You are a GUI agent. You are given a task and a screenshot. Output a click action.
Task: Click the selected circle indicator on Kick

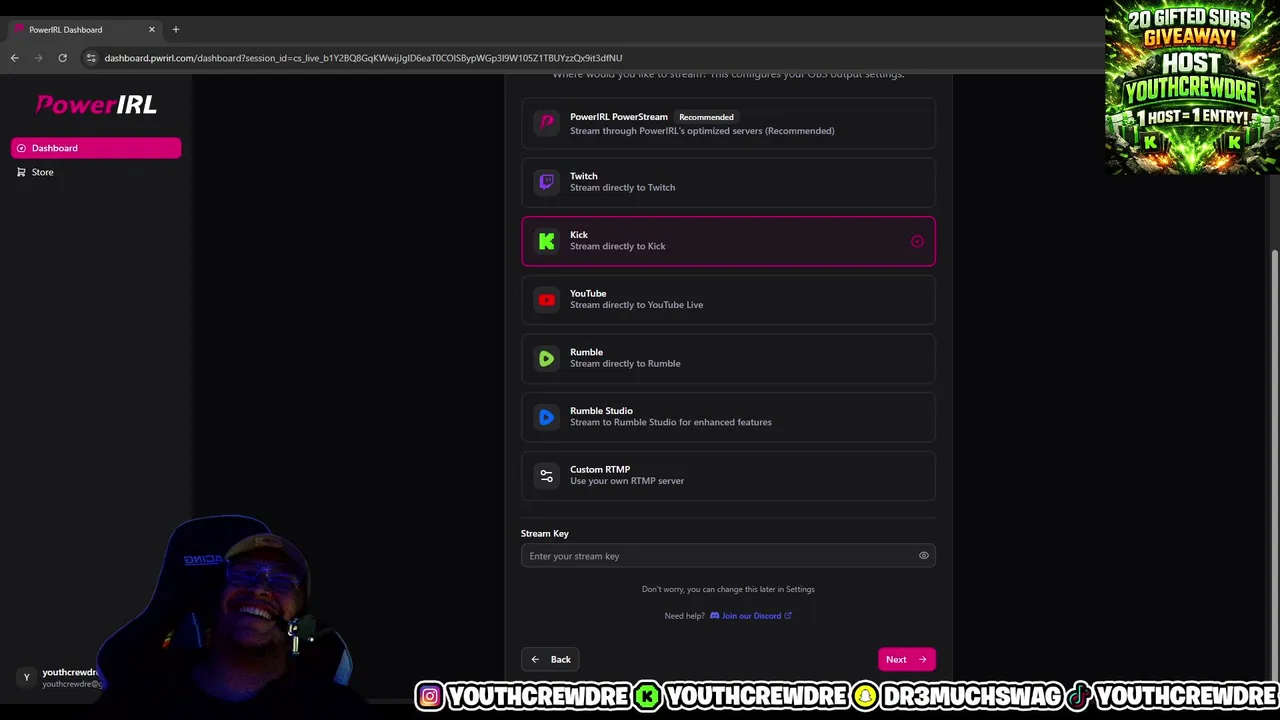click(x=917, y=241)
